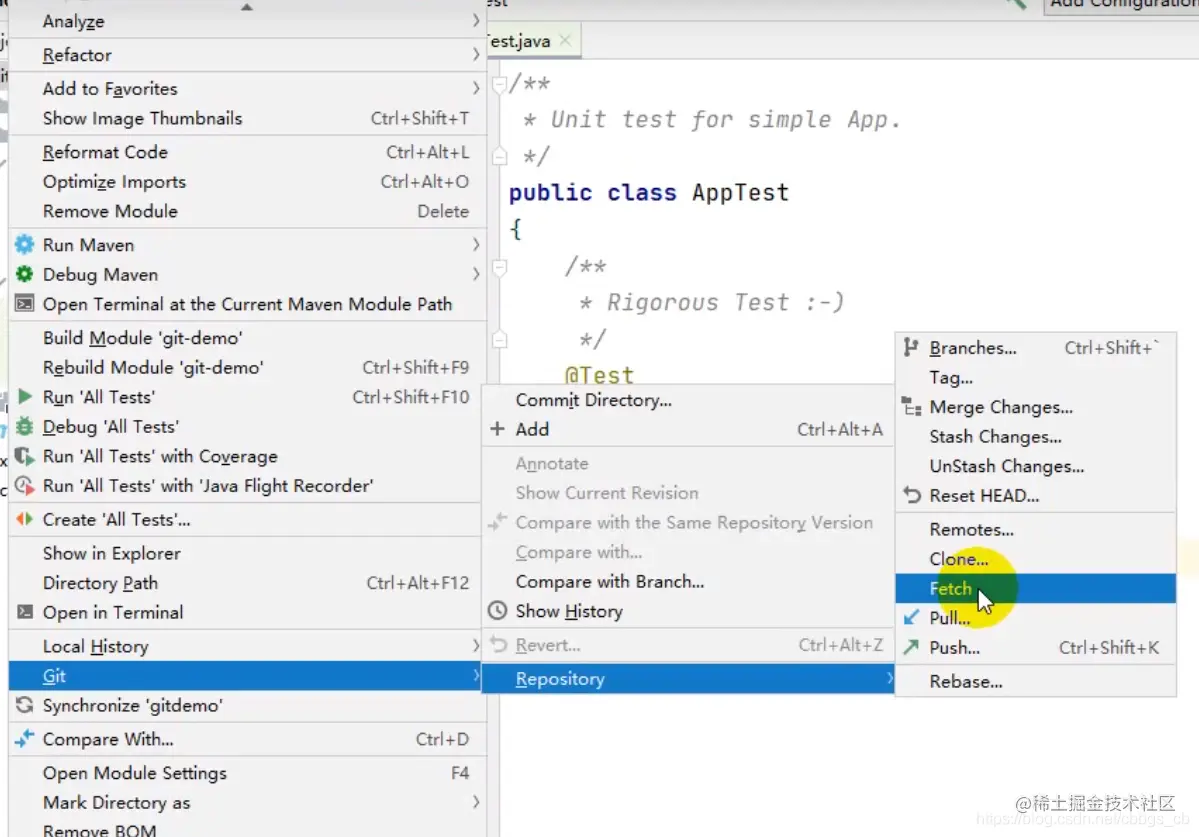Click the plus icon next to Add
Viewport: 1199px width, 837px height.
tap(497, 429)
